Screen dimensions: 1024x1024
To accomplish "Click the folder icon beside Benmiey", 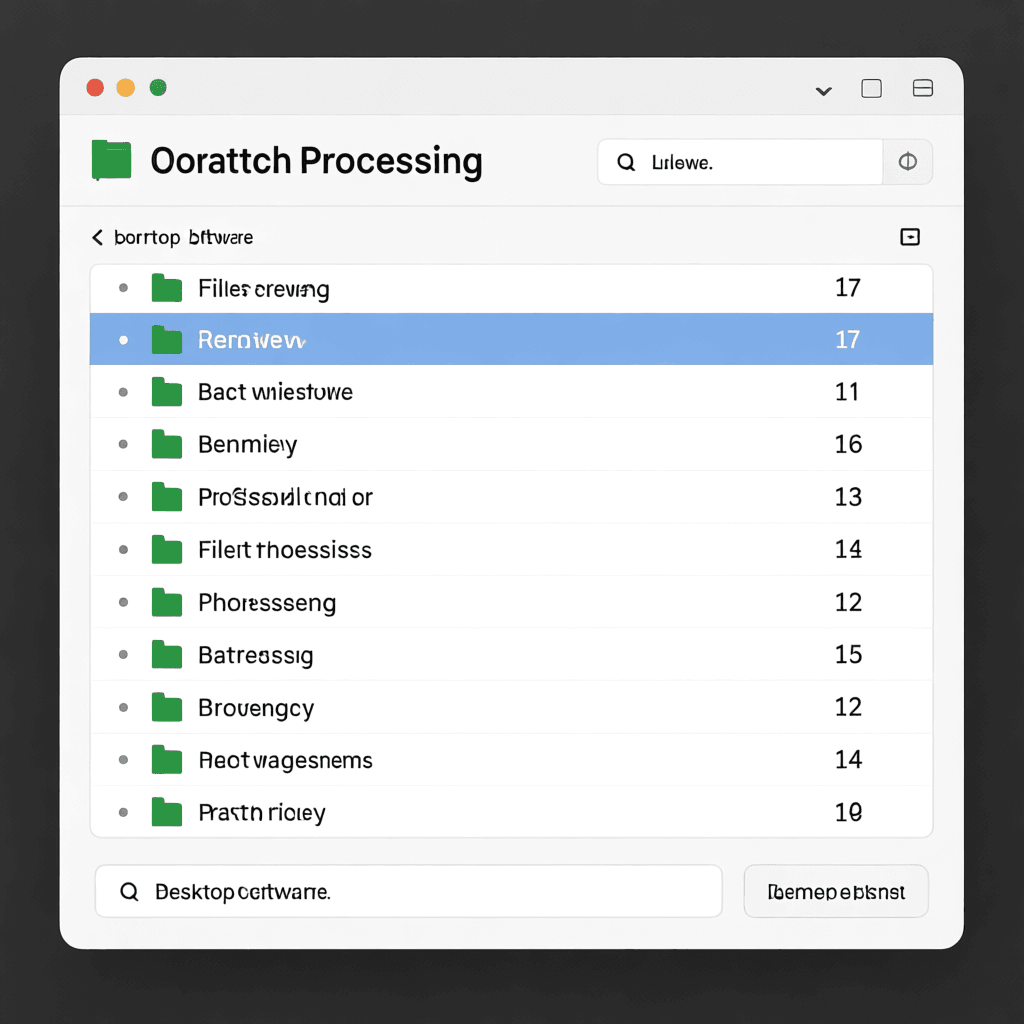I will click(166, 444).
